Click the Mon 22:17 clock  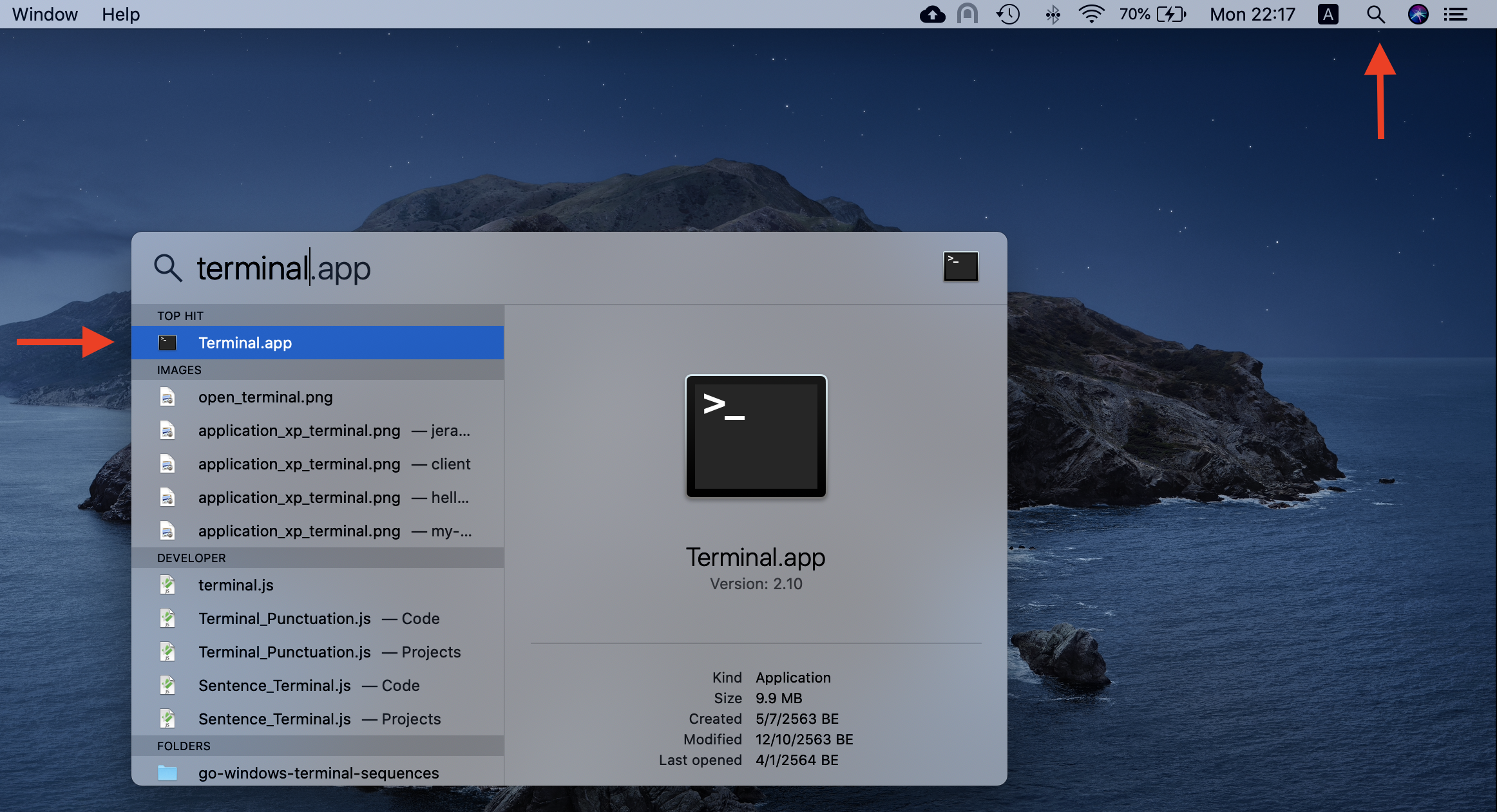coord(1252,14)
